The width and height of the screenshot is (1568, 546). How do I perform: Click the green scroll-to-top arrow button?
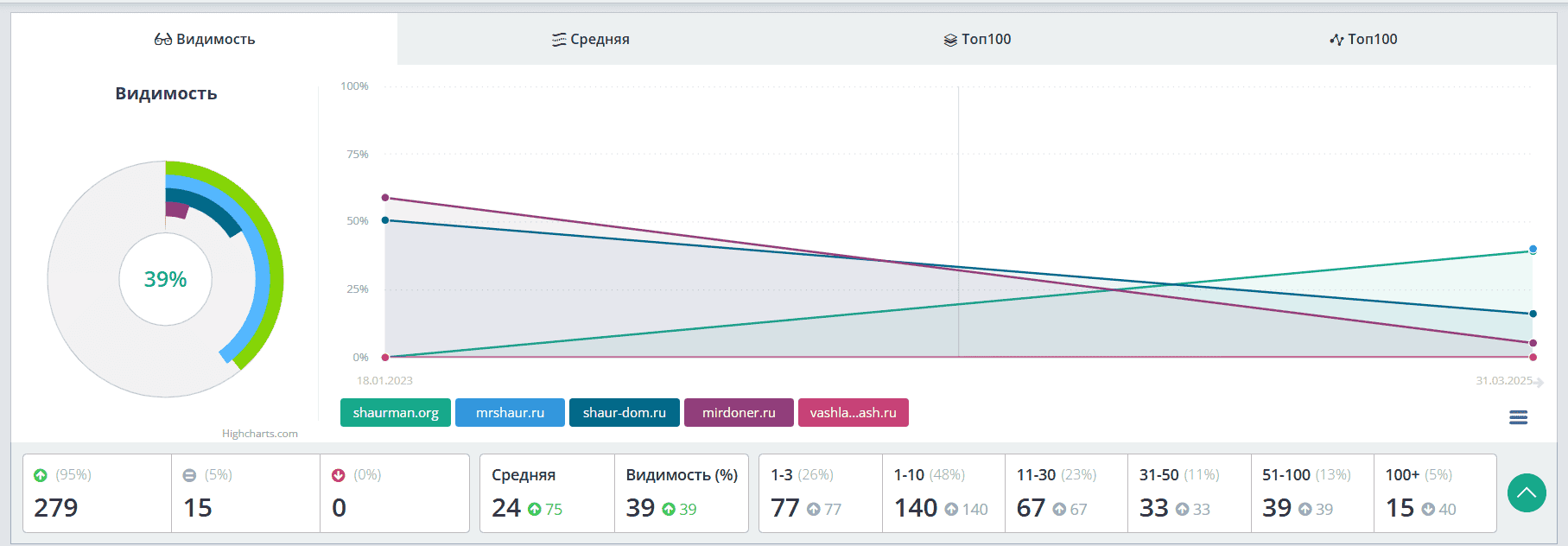(1527, 493)
